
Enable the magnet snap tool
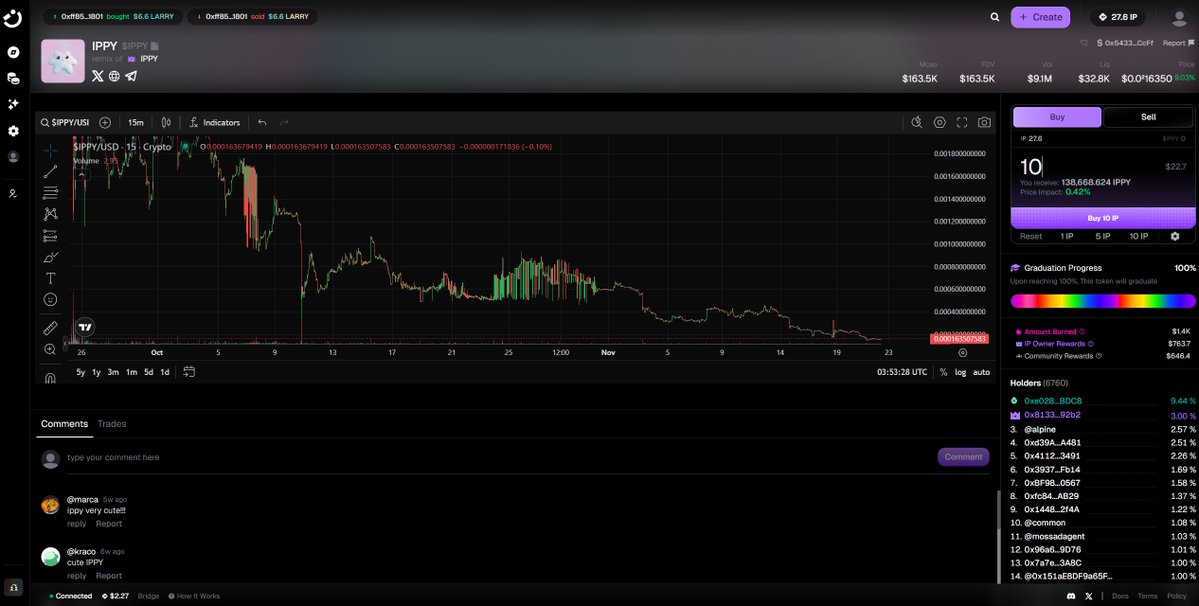tap(50, 377)
